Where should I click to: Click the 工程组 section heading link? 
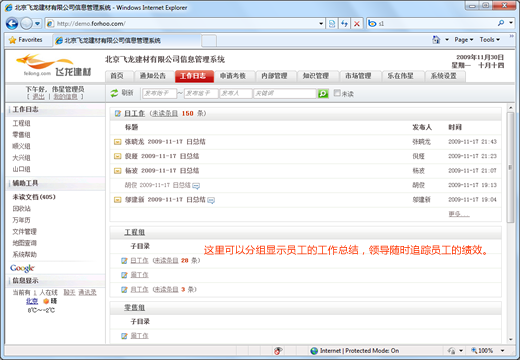click(135, 232)
